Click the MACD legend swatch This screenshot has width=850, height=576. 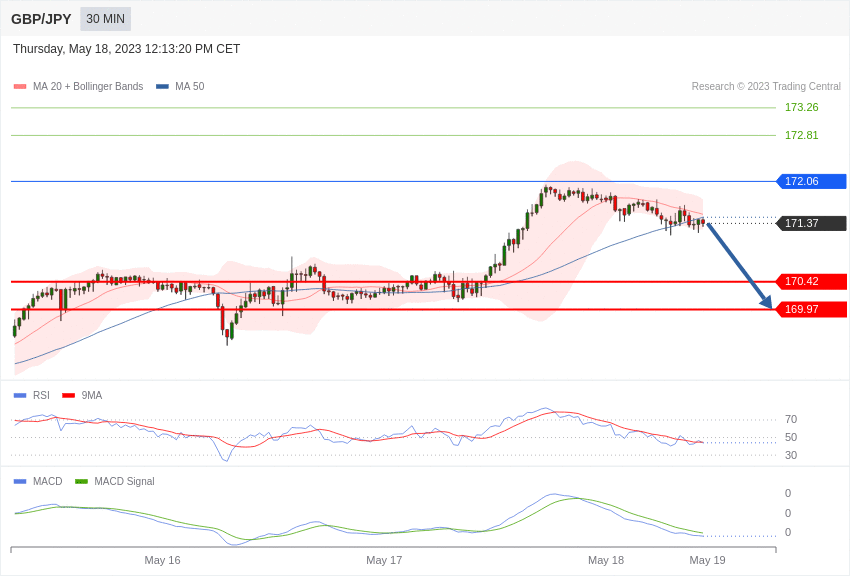click(x=20, y=481)
